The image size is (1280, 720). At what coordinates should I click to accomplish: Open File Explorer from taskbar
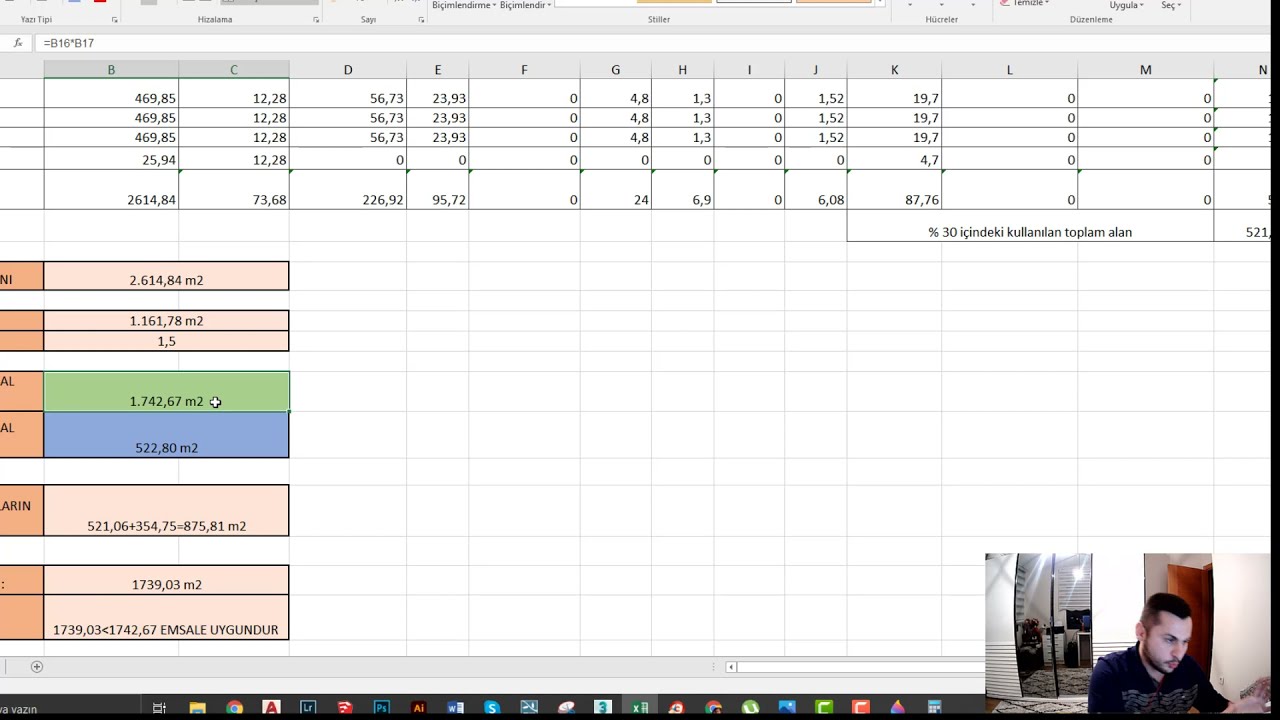click(197, 708)
